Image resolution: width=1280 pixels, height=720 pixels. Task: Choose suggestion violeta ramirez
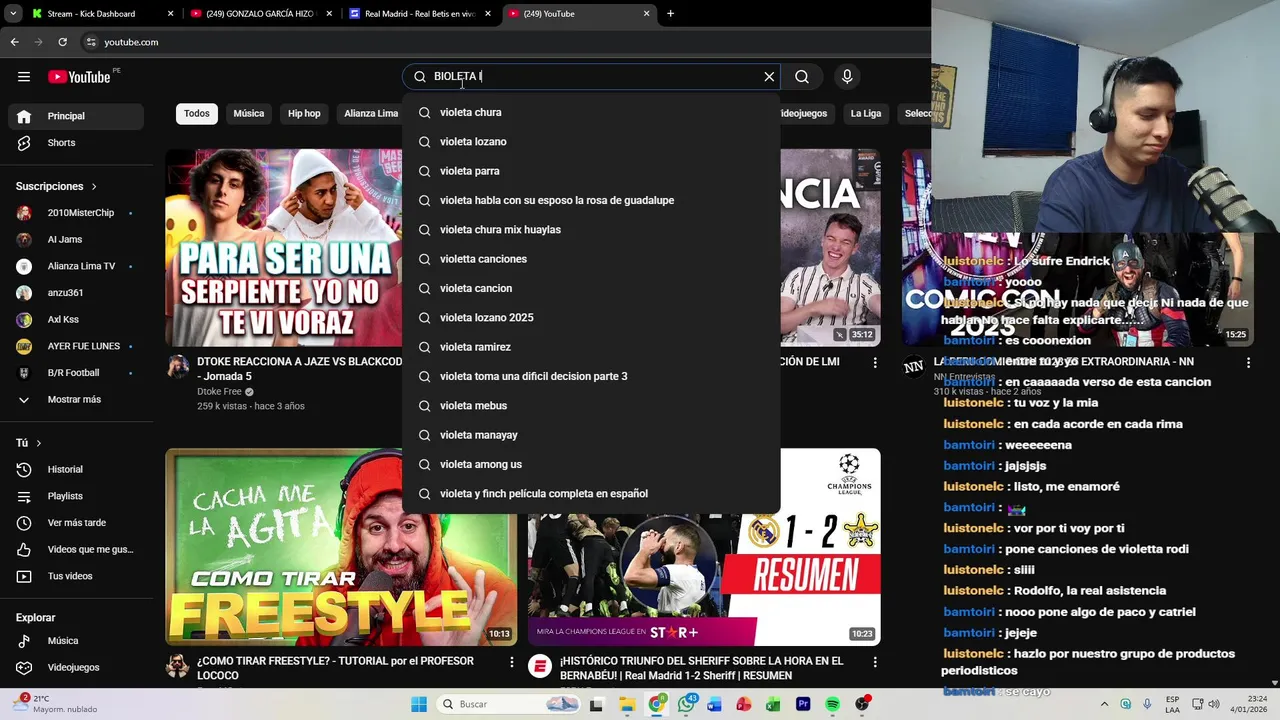[x=591, y=347]
